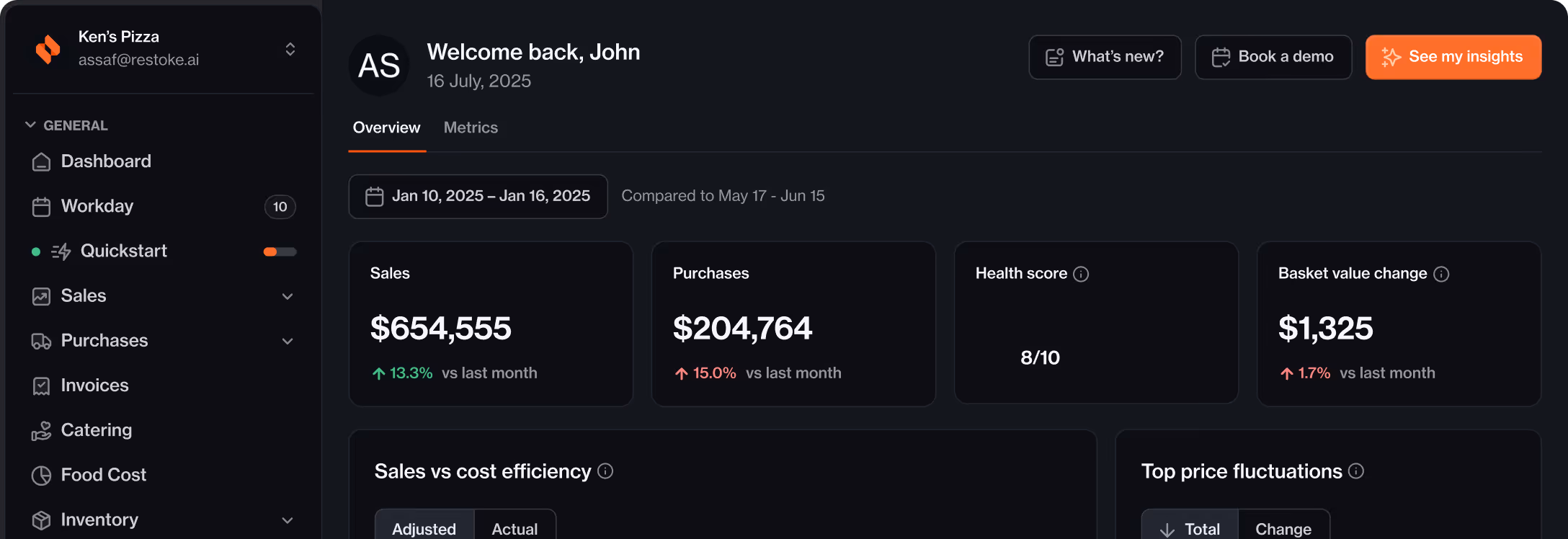Select the Adjusted view toggle

point(424,528)
